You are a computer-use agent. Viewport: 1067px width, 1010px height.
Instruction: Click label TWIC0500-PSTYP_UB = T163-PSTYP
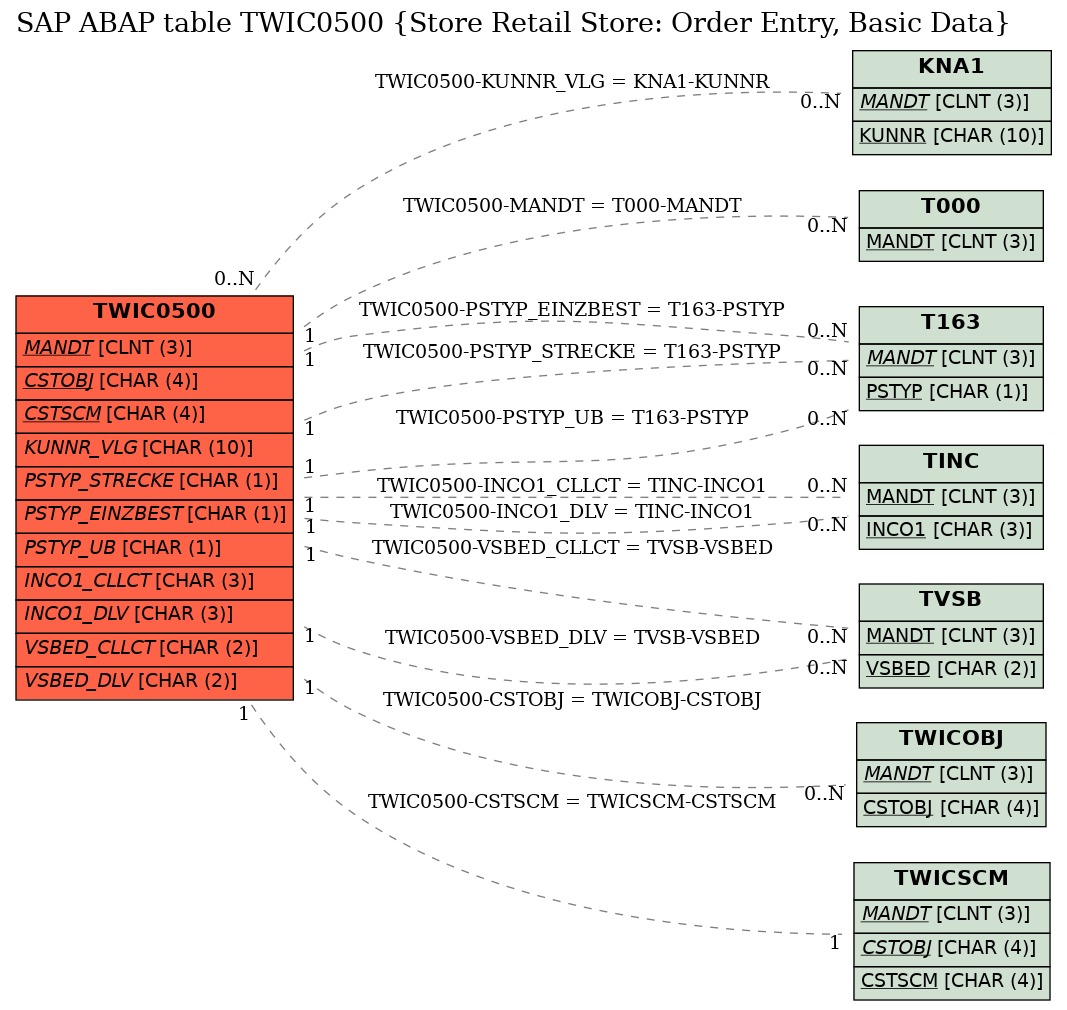pos(572,417)
